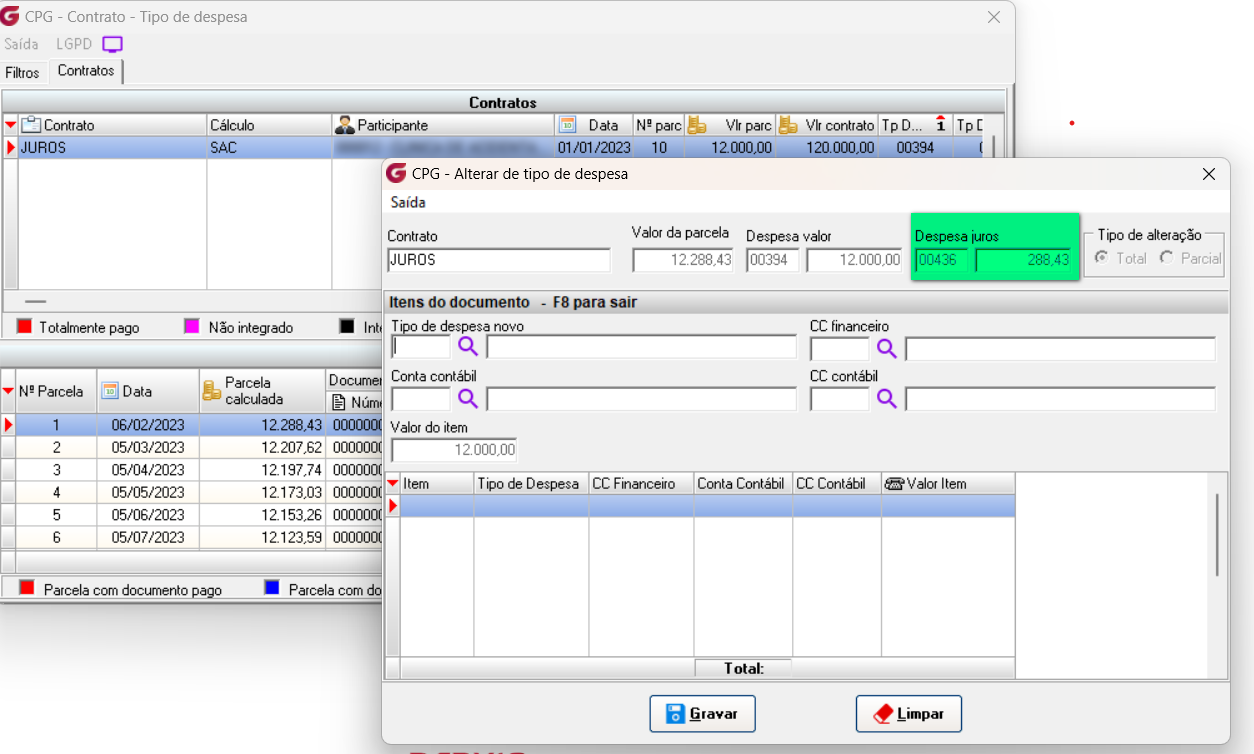Close the Alterar de tipo de despesa dialog
Viewport: 1254px width, 754px height.
click(1208, 174)
